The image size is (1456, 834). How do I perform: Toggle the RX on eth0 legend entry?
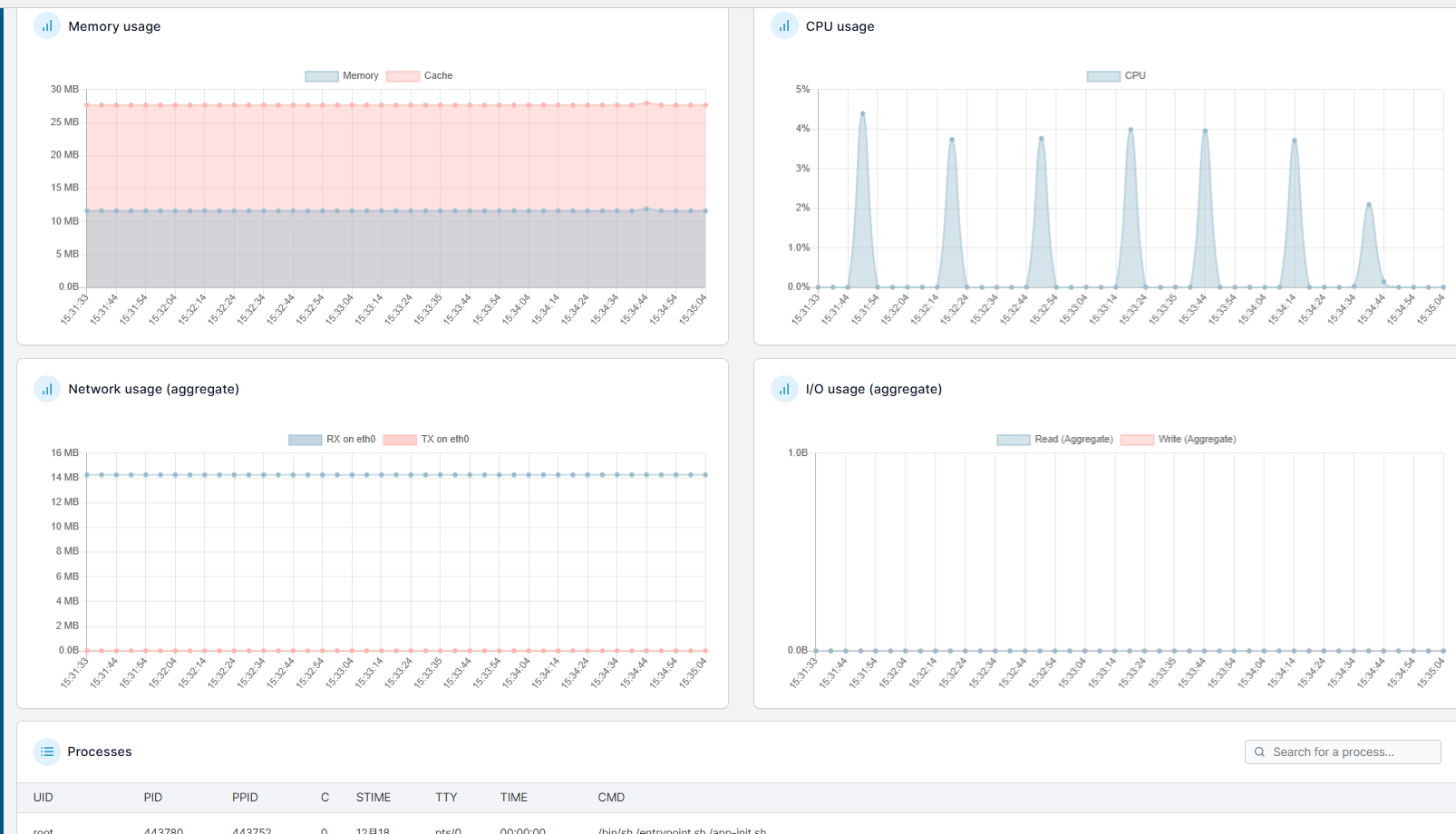pos(332,440)
